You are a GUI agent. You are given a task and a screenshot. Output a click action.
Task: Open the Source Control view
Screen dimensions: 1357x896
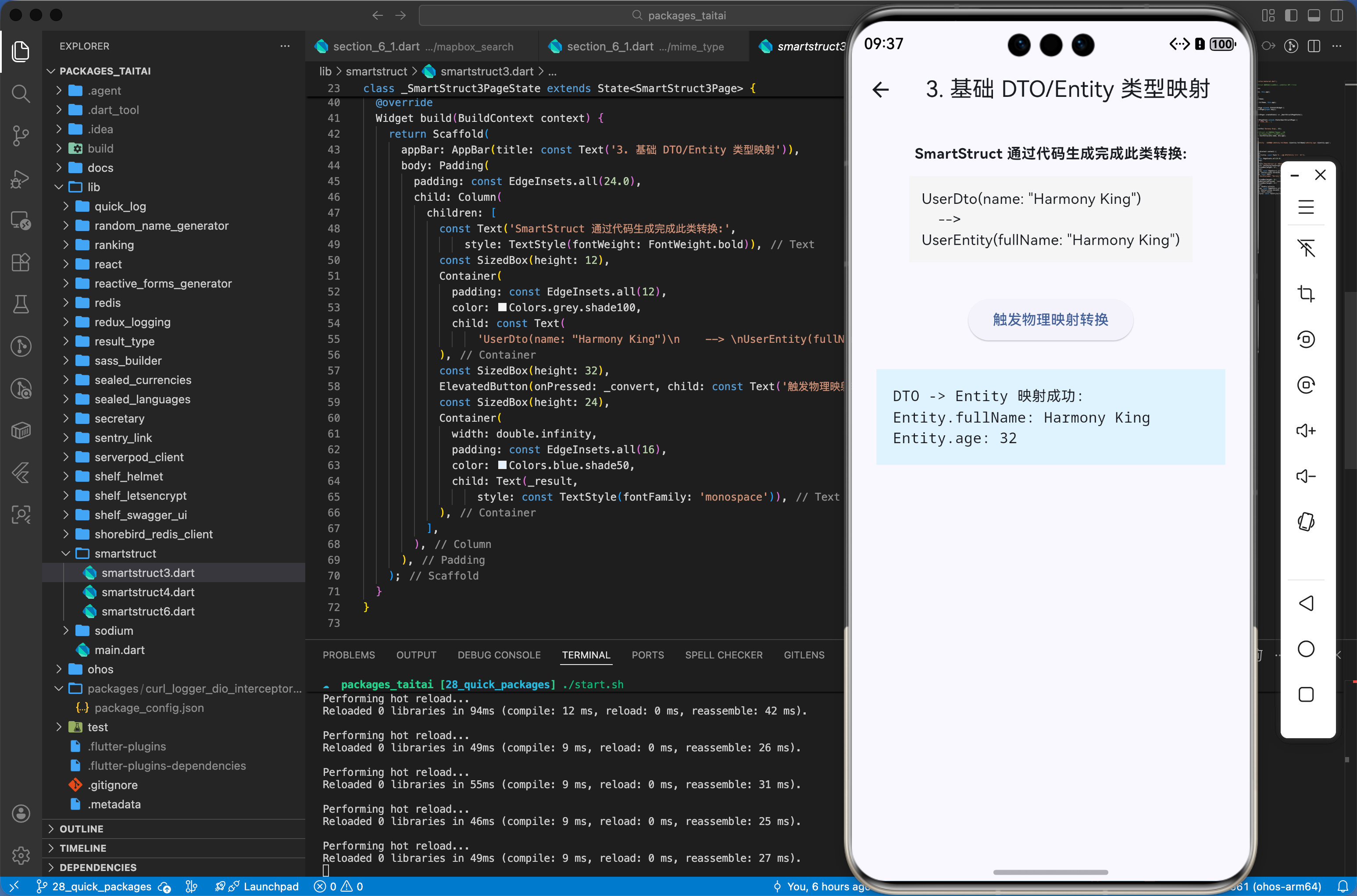21,135
